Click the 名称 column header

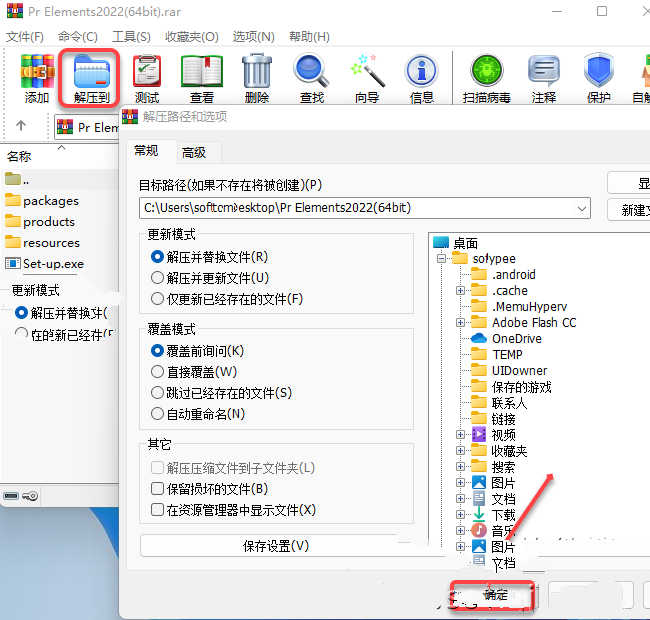19,157
